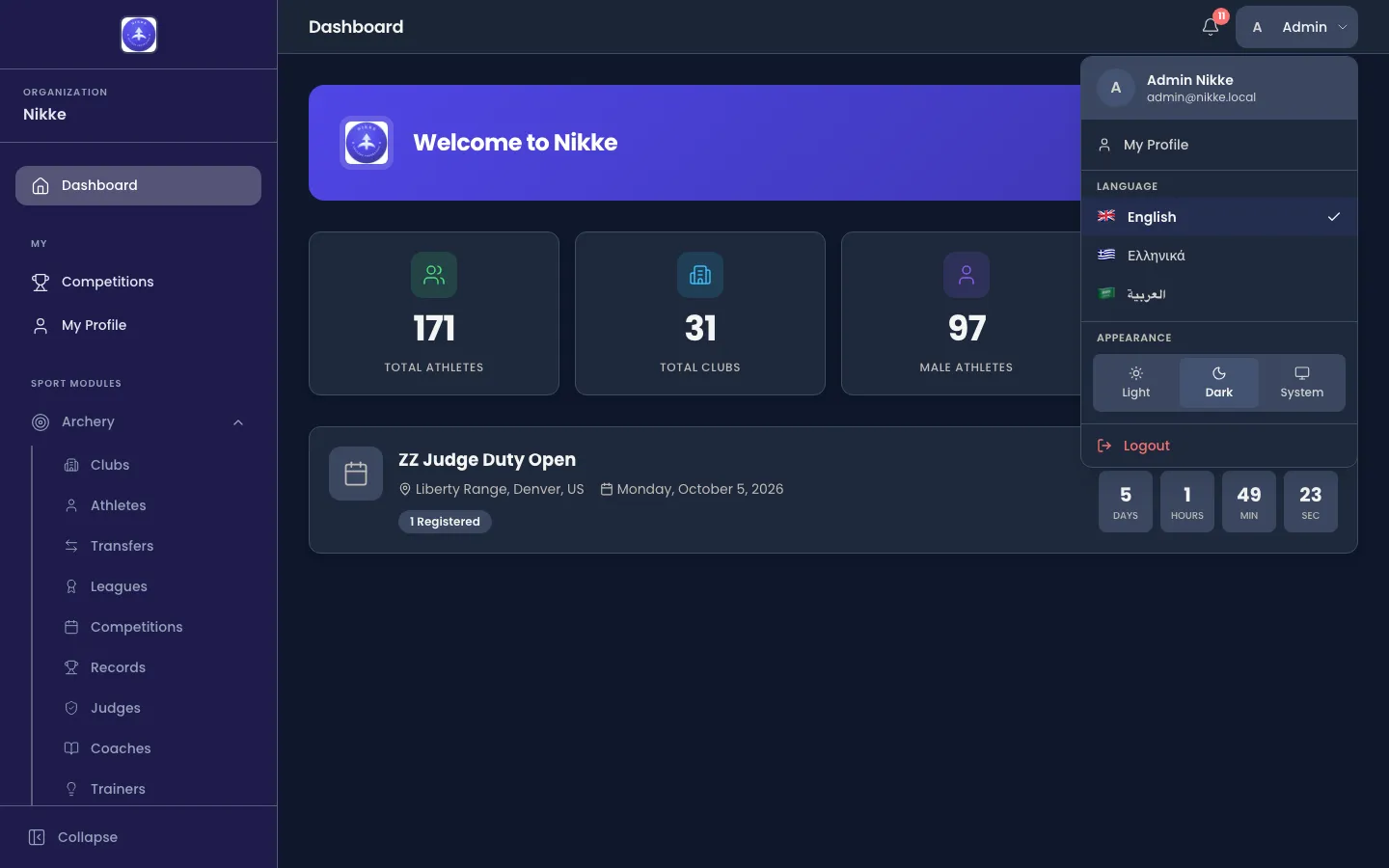Click the location pin next to Liberty Range
1389x868 pixels.
(x=405, y=489)
